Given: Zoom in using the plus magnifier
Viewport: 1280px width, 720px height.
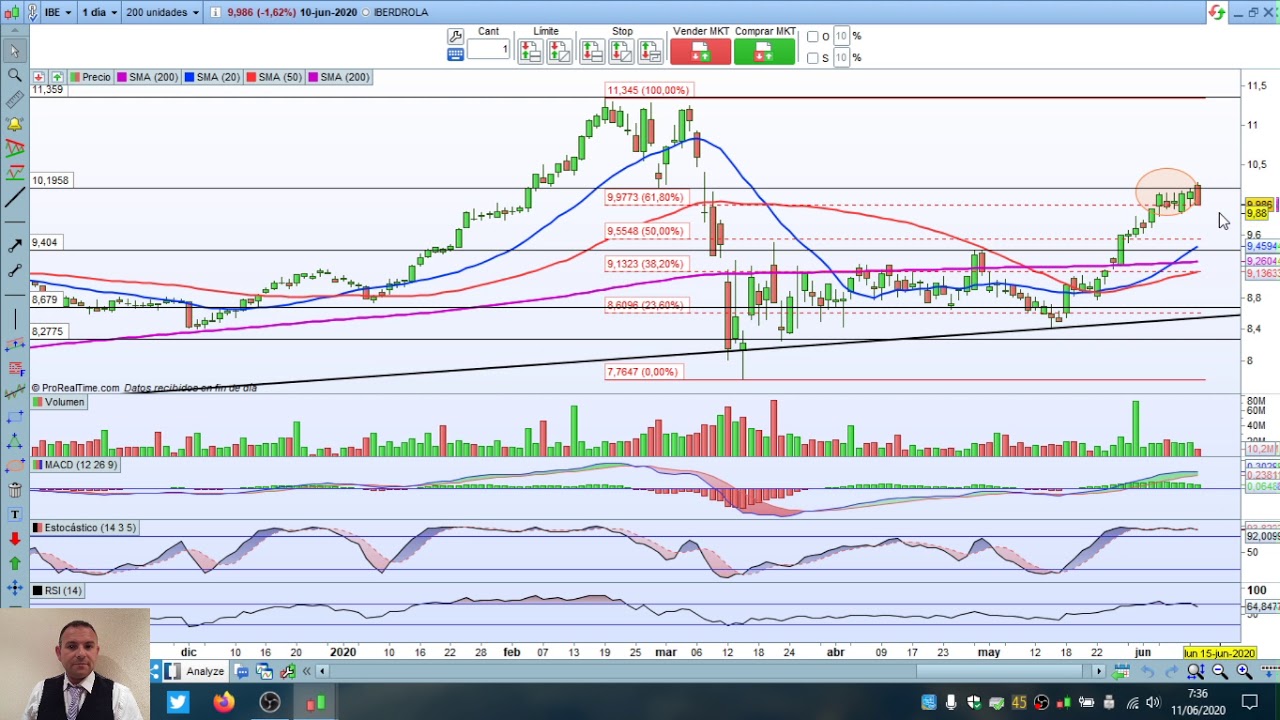Looking at the screenshot, I should 1244,672.
